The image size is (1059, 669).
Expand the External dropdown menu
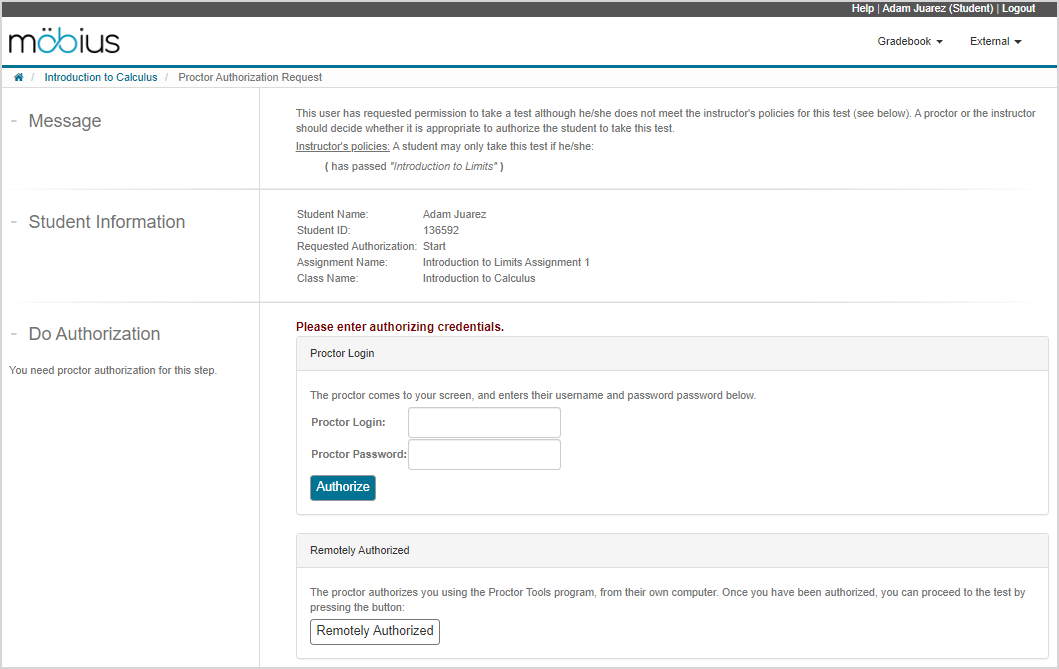[x=995, y=42]
